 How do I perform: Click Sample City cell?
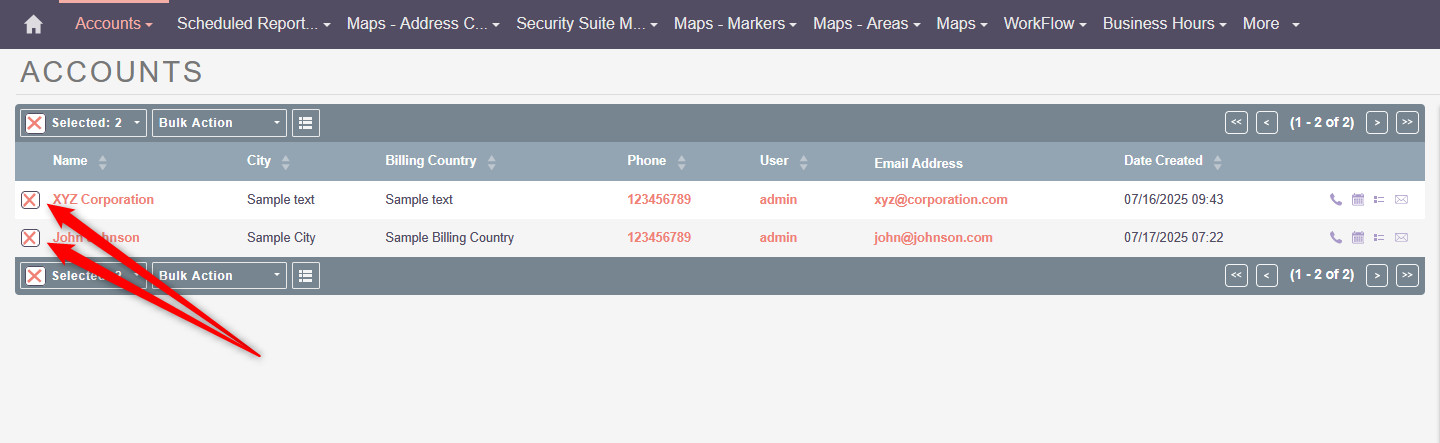click(281, 238)
